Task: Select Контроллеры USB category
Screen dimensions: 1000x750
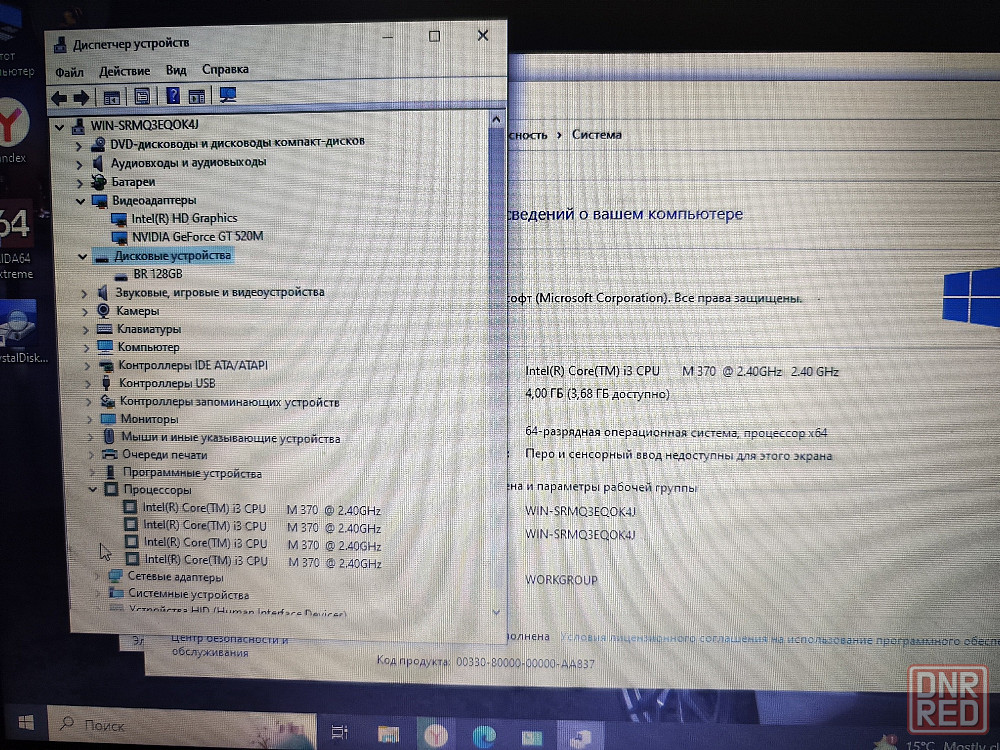Action: (x=167, y=383)
